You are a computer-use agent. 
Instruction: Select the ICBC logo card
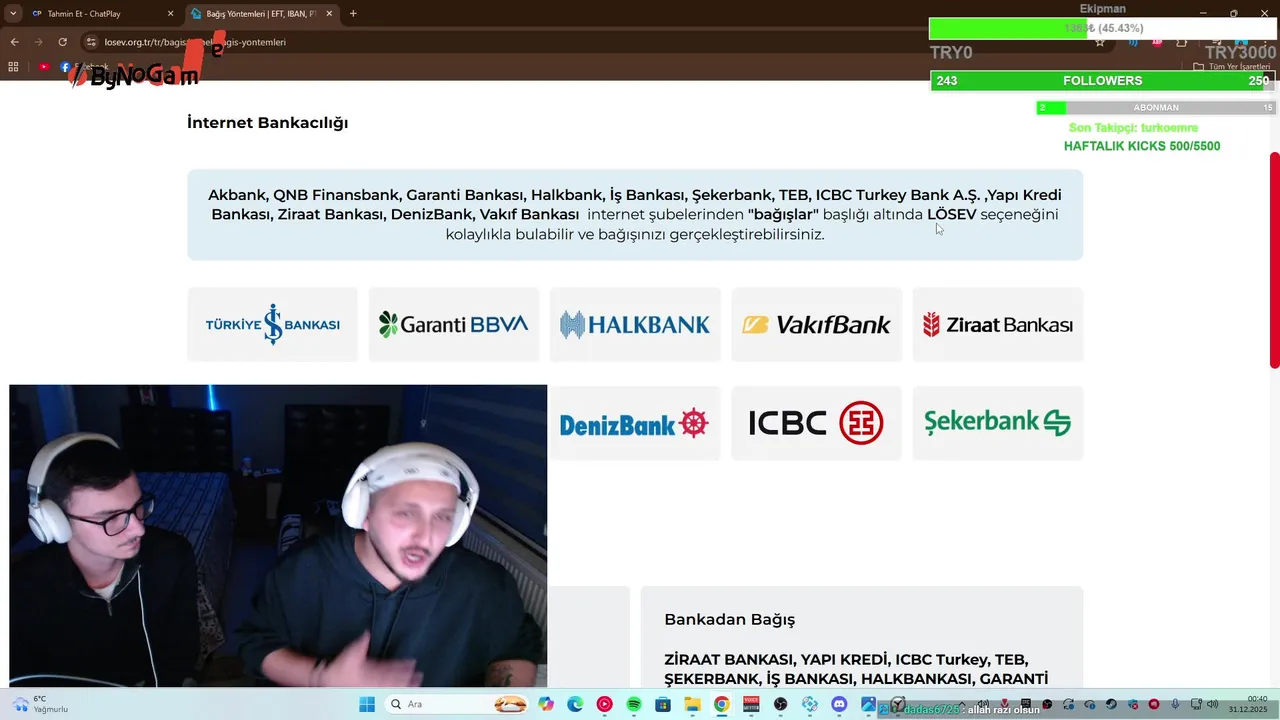(816, 423)
